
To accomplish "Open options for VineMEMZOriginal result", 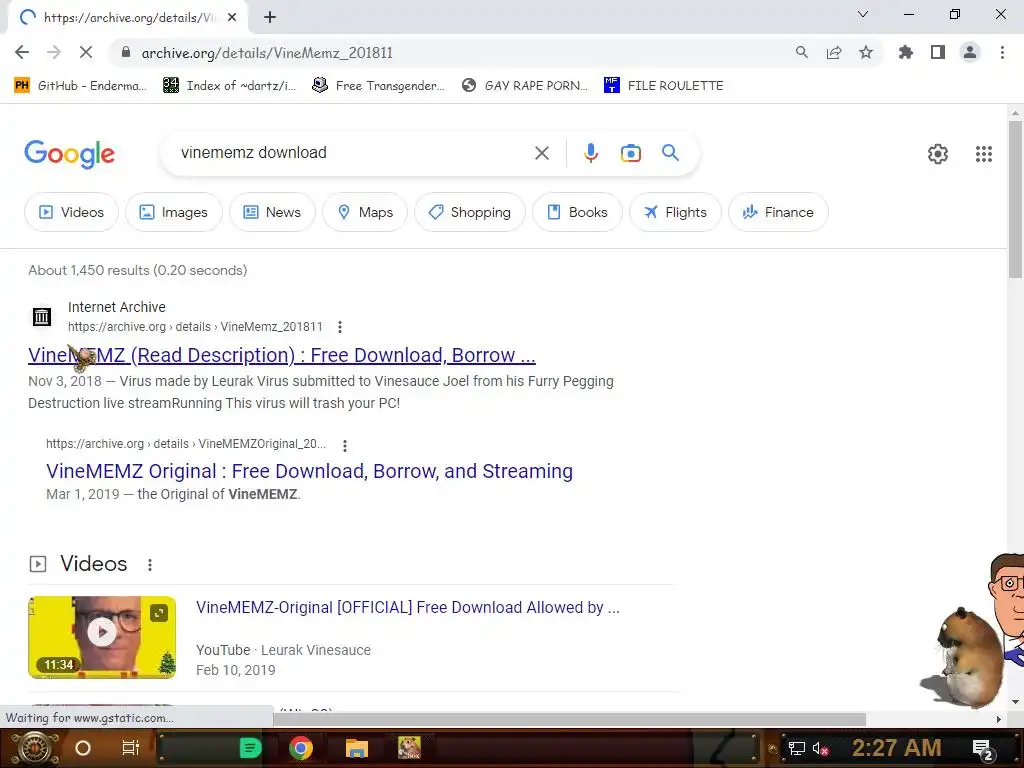I will (x=345, y=445).
